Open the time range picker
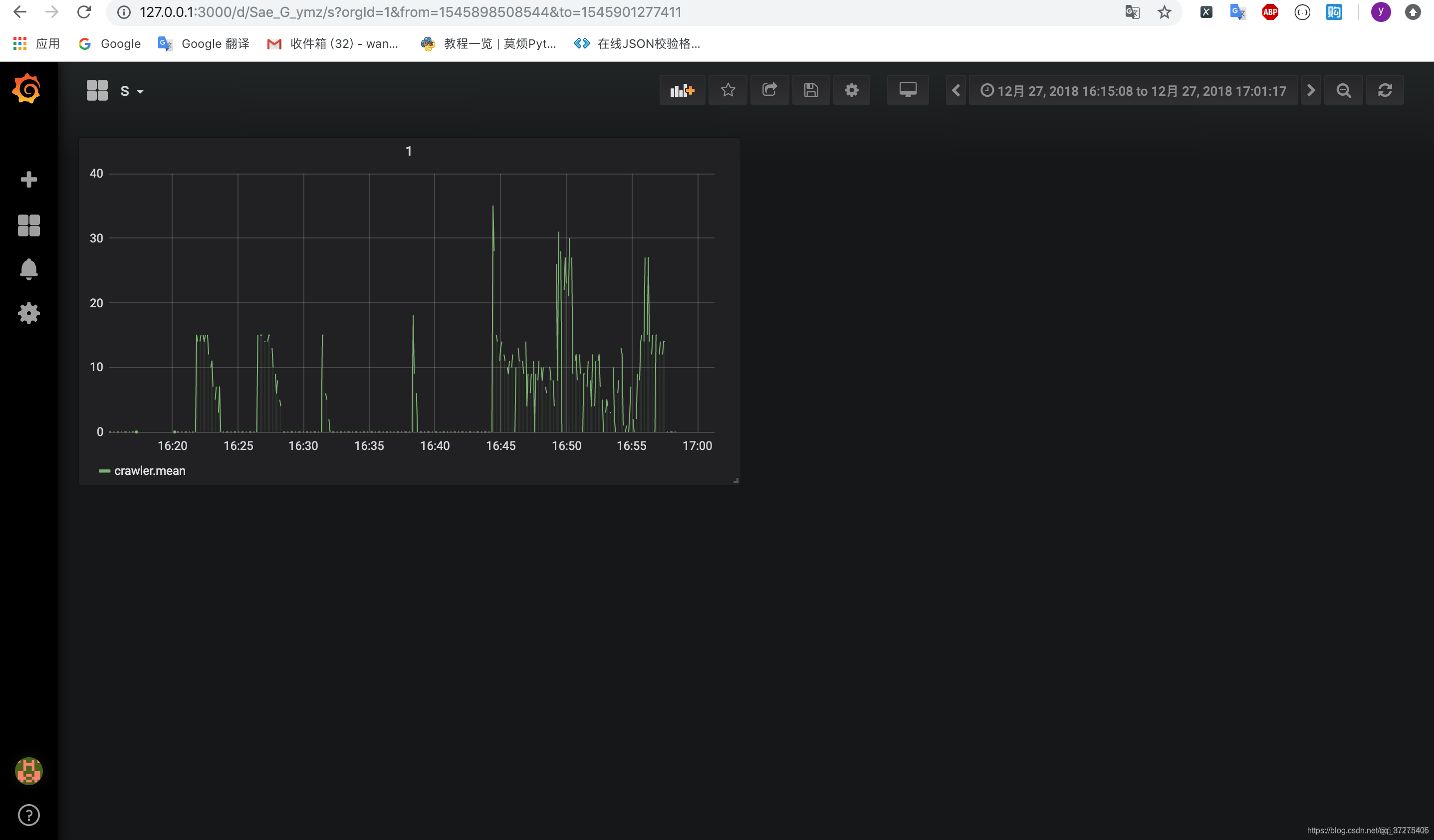This screenshot has width=1434, height=840. coord(1133,90)
